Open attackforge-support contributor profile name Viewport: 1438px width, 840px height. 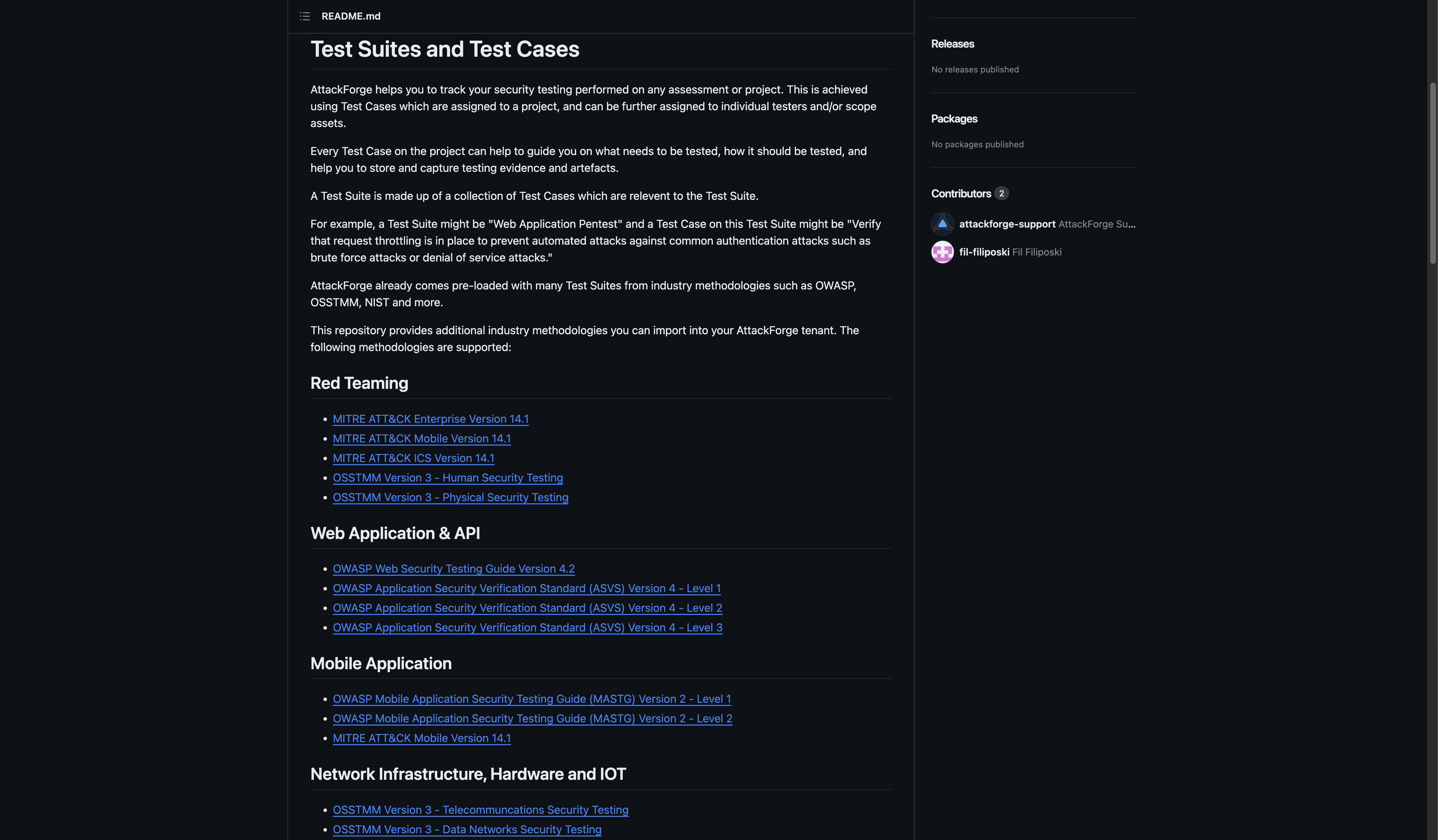point(1007,224)
